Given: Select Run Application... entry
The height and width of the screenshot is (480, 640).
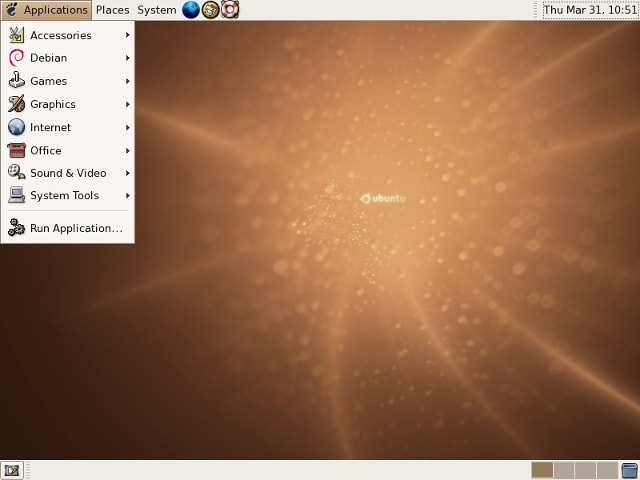Looking at the screenshot, I should pyautogui.click(x=68, y=228).
